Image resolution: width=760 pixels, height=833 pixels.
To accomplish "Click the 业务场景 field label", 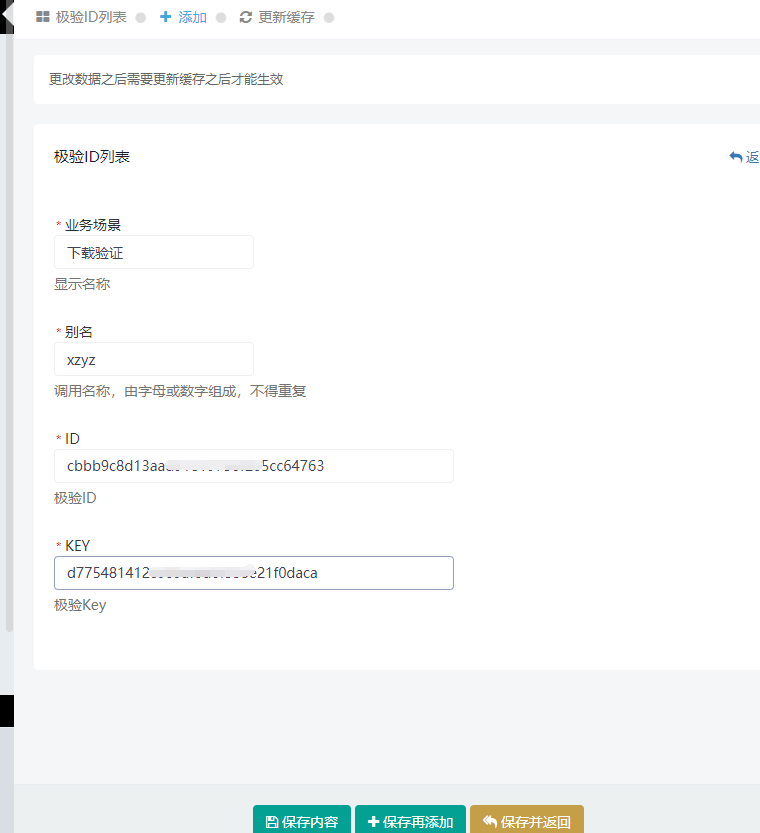I will coord(93,225).
